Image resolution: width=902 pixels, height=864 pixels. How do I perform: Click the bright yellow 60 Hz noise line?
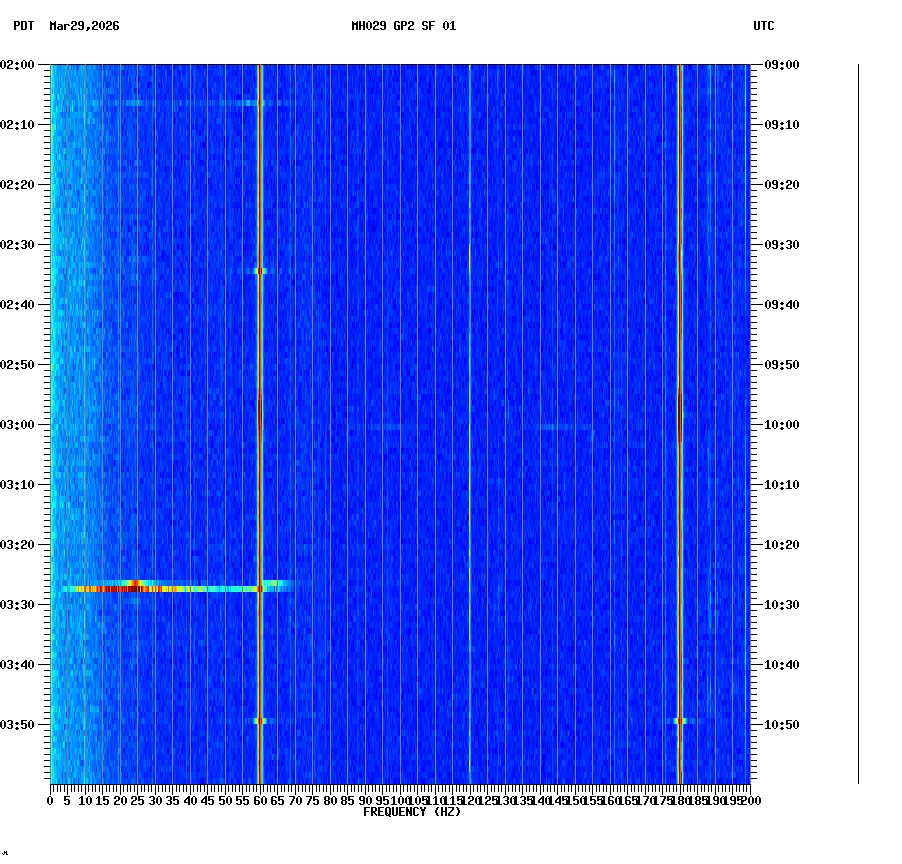click(x=260, y=400)
